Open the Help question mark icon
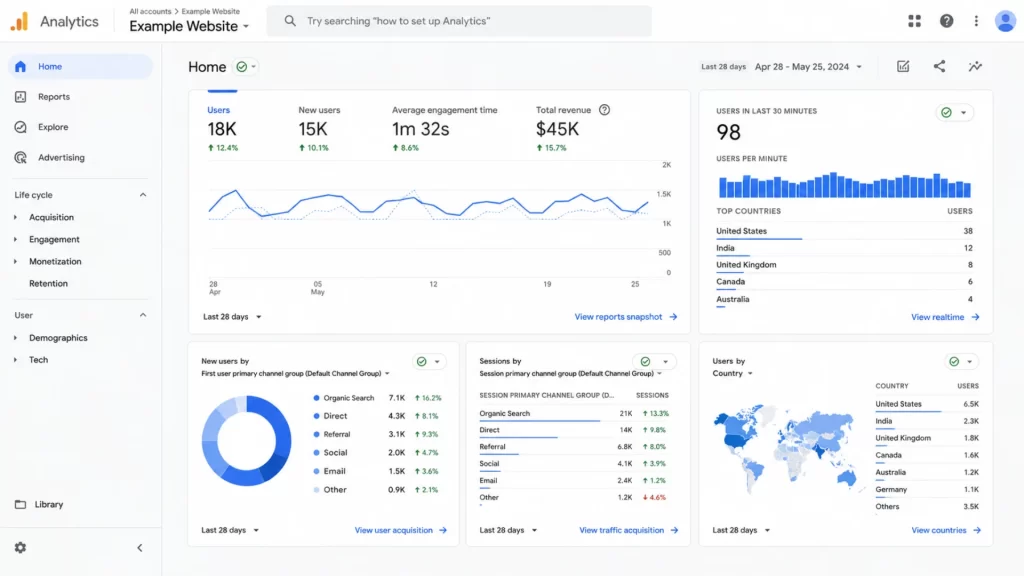 [x=946, y=21]
